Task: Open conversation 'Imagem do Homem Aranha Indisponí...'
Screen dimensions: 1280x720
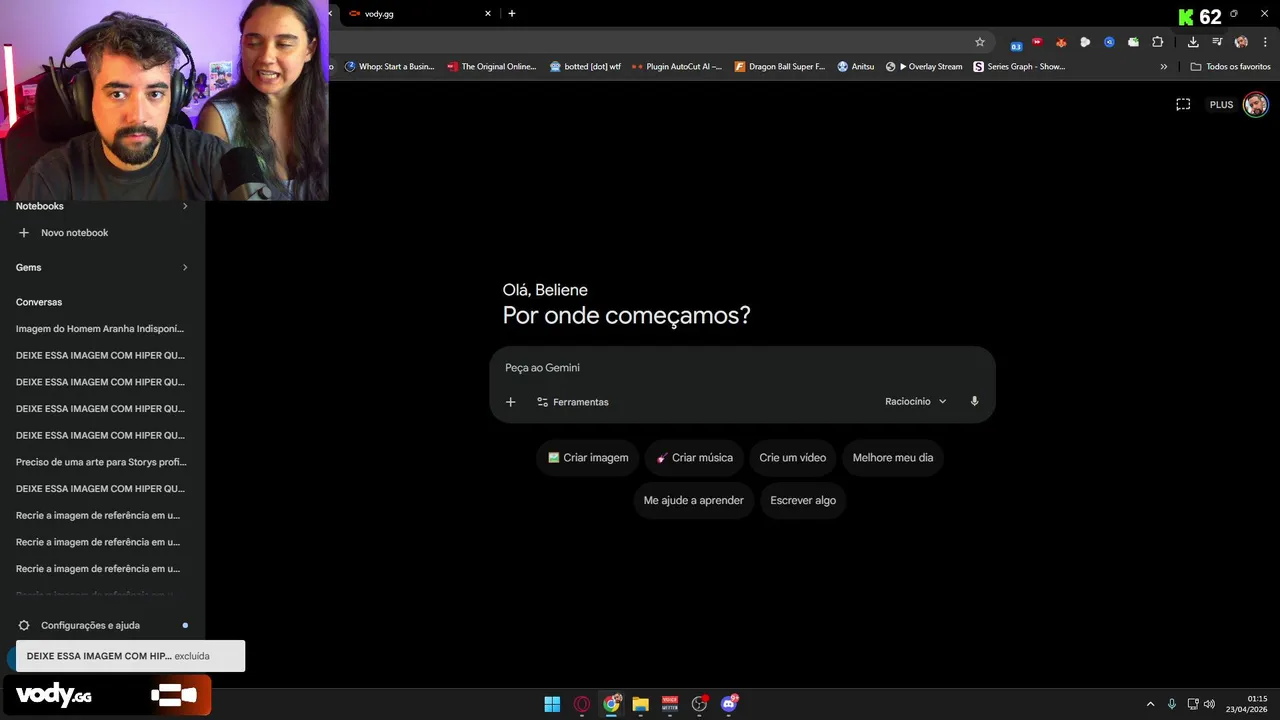Action: [100, 328]
